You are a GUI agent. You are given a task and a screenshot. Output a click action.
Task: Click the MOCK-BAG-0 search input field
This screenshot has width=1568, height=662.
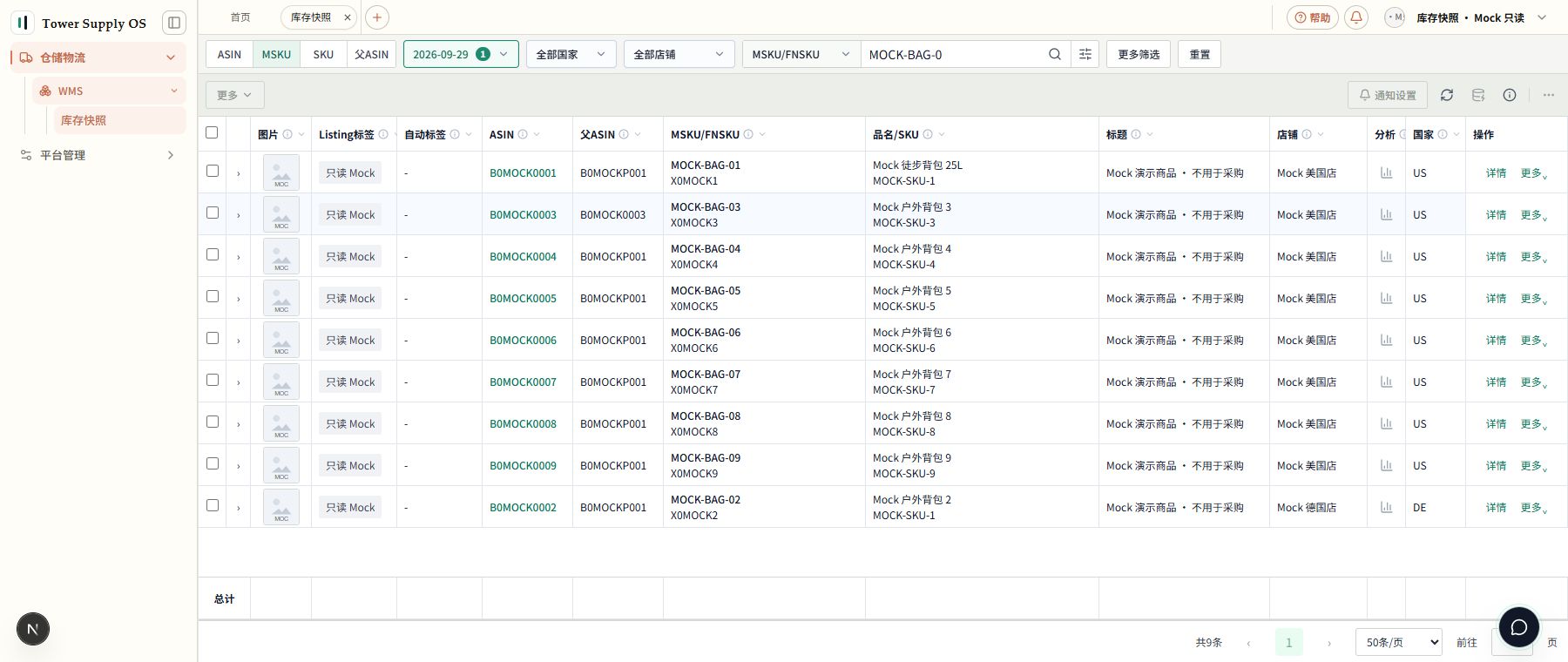953,54
